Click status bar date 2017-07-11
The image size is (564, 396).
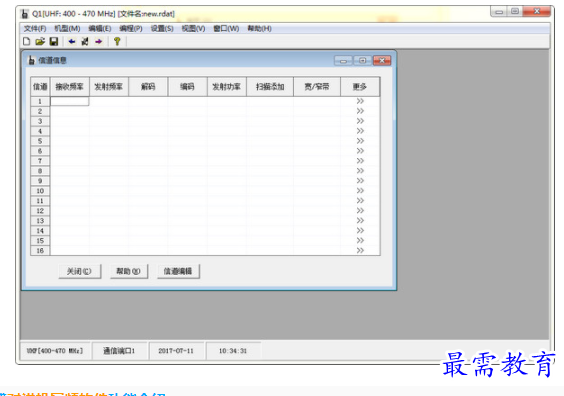176,351
